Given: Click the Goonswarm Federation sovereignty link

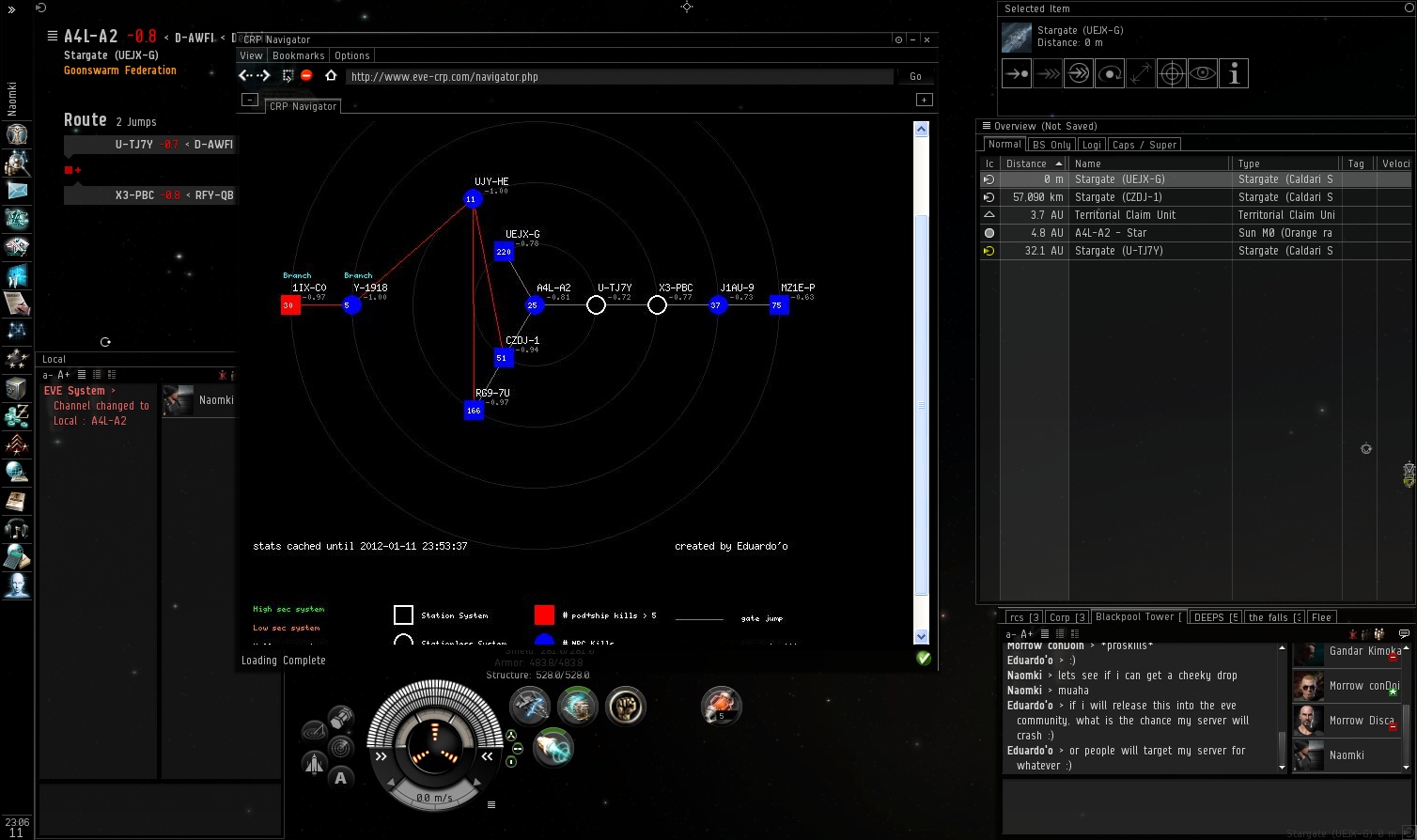Looking at the screenshot, I should (x=120, y=70).
